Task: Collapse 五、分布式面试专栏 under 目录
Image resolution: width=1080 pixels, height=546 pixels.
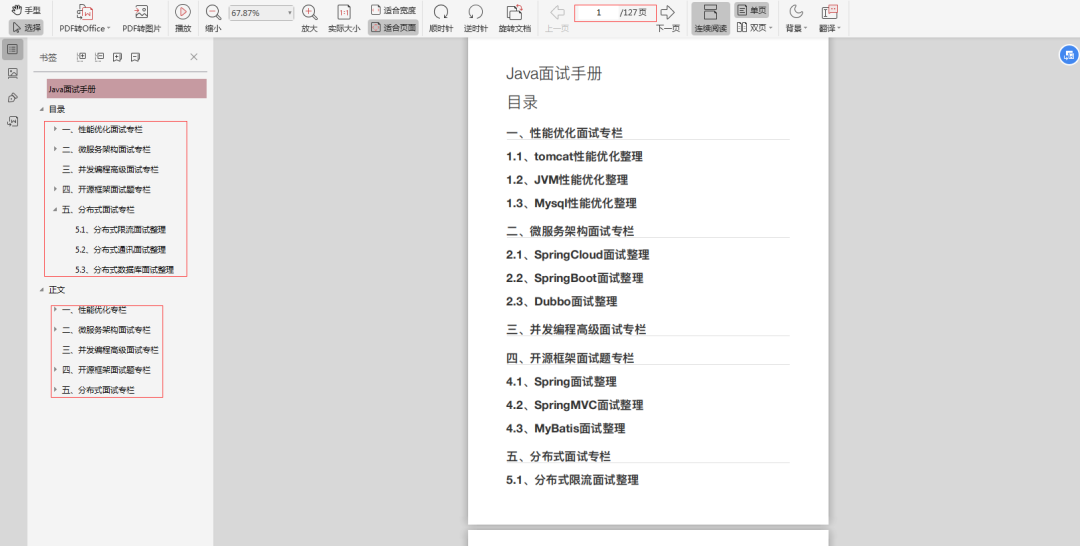Action: [56, 209]
